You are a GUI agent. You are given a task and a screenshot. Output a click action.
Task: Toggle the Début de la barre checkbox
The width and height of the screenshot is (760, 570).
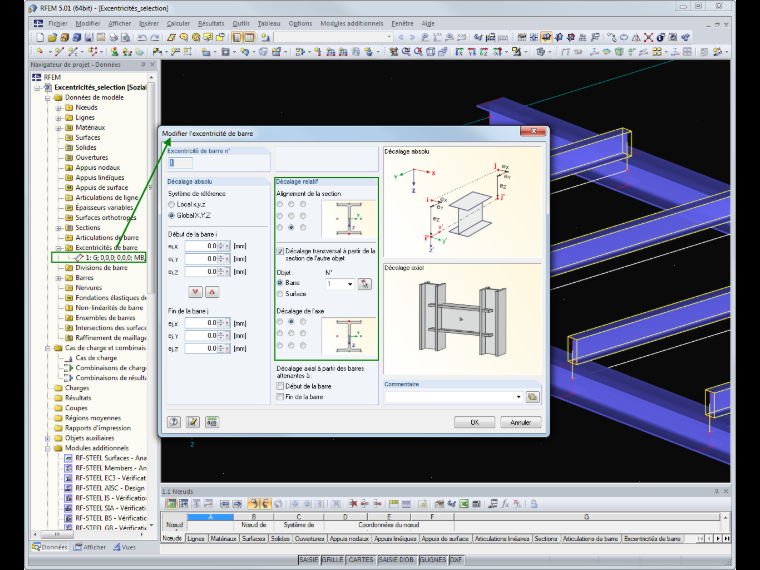coord(280,386)
